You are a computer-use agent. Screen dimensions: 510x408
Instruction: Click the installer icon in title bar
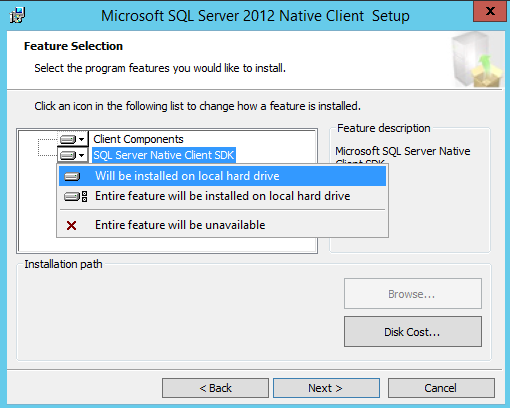tap(17, 15)
